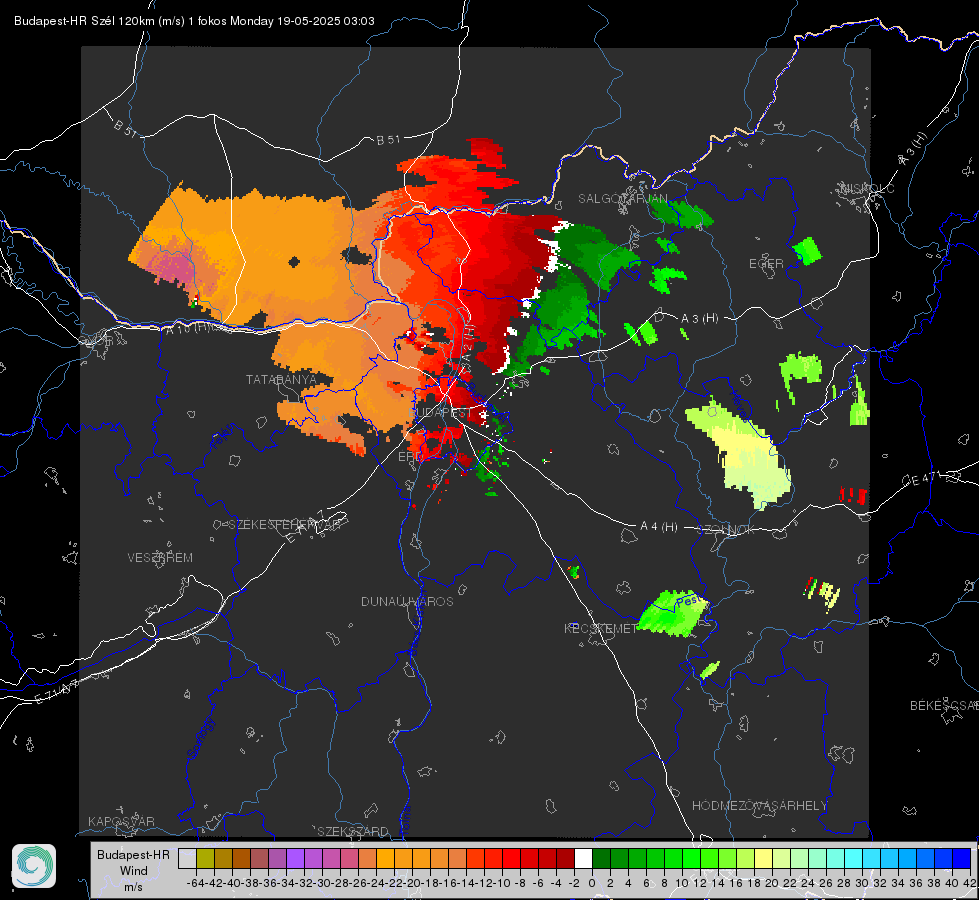The height and width of the screenshot is (900, 979).
Task: Click the green echo northeast of Kecskemet
Action: click(674, 613)
